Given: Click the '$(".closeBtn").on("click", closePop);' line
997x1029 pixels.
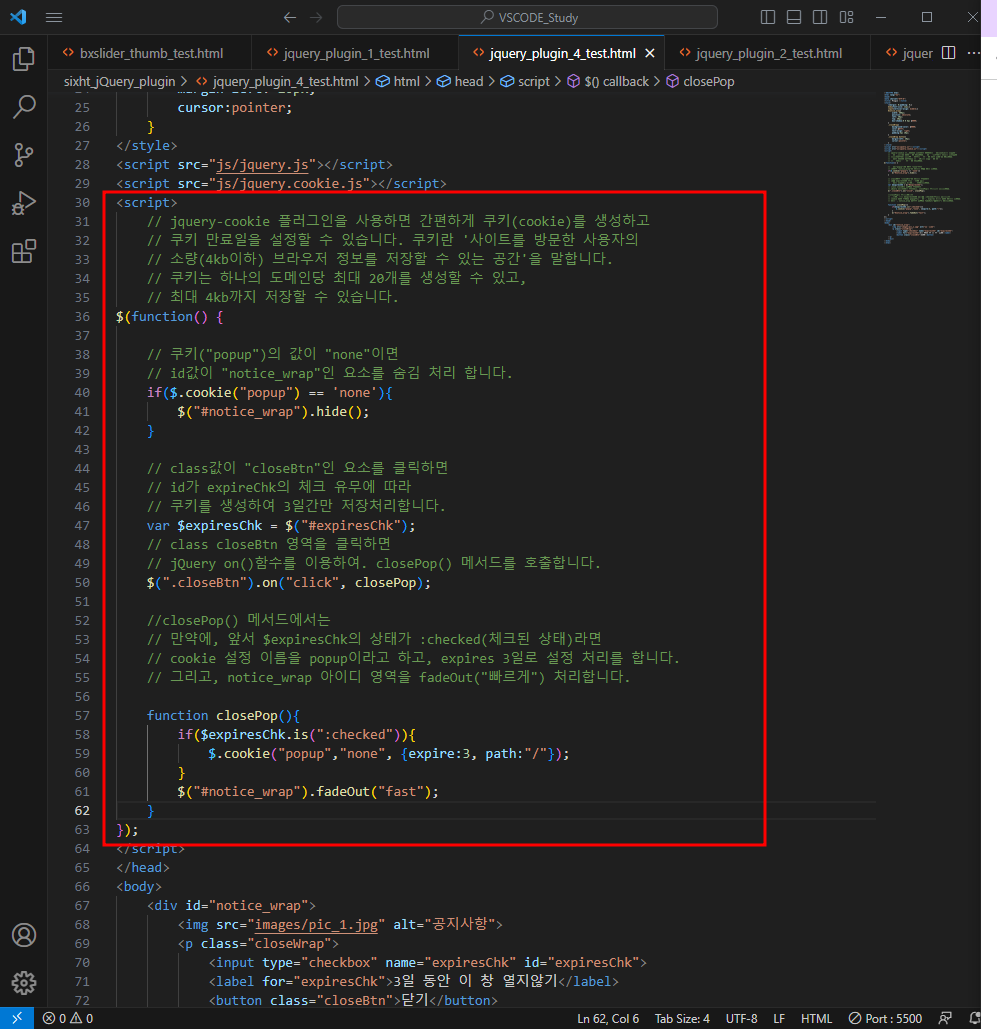Looking at the screenshot, I should click(x=289, y=583).
